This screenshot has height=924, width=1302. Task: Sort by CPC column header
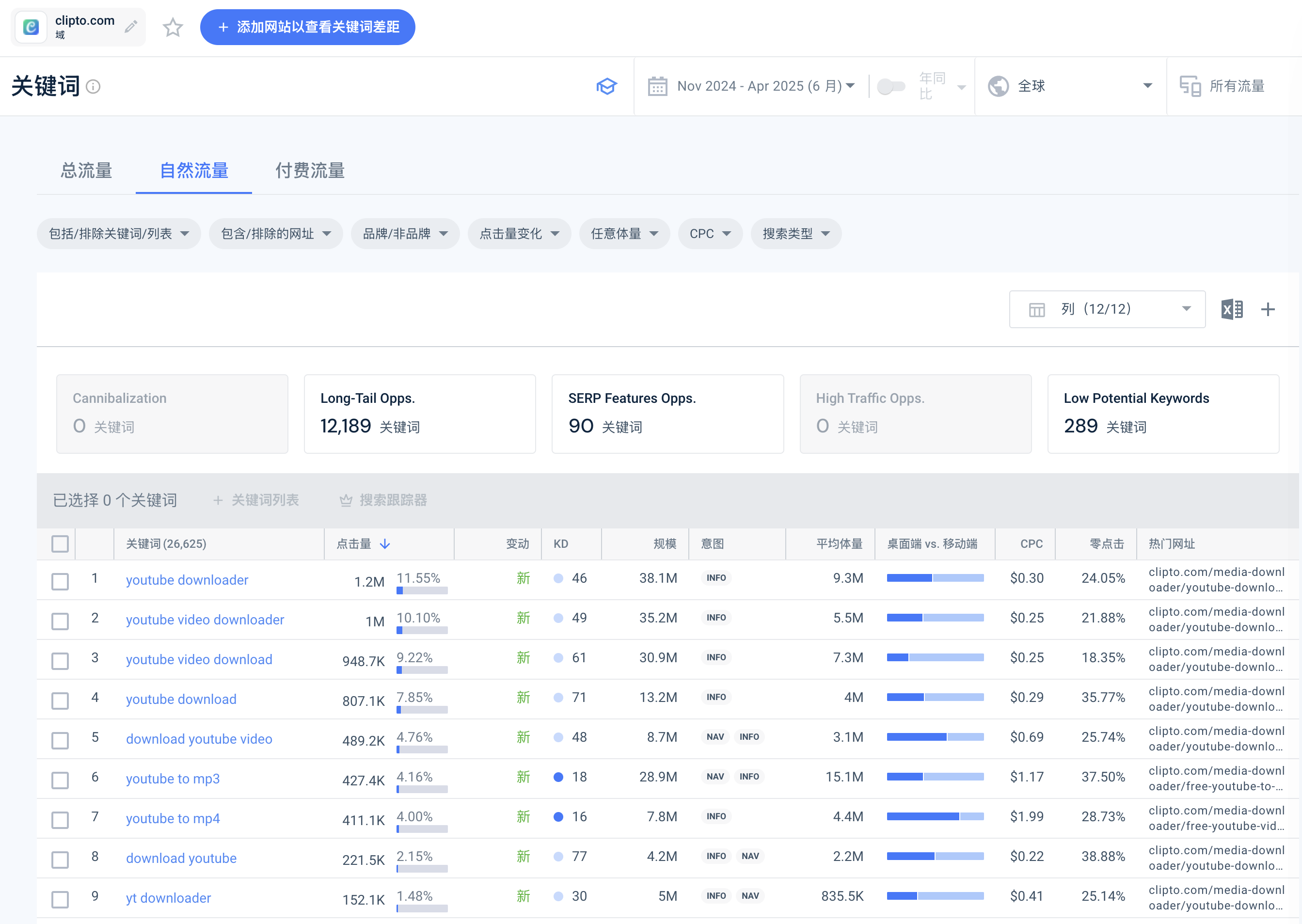click(1031, 544)
